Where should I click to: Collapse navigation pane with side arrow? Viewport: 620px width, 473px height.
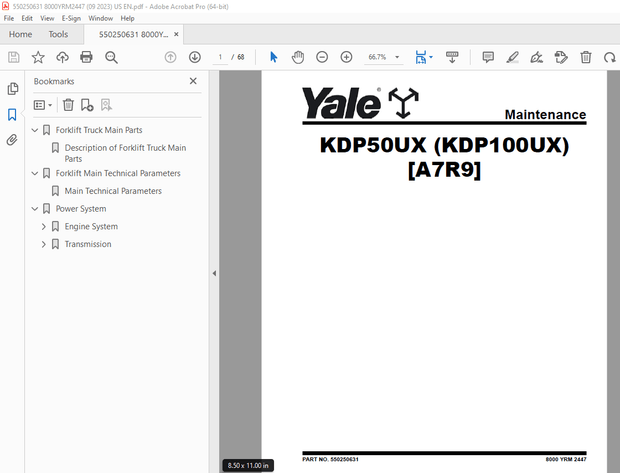click(214, 273)
